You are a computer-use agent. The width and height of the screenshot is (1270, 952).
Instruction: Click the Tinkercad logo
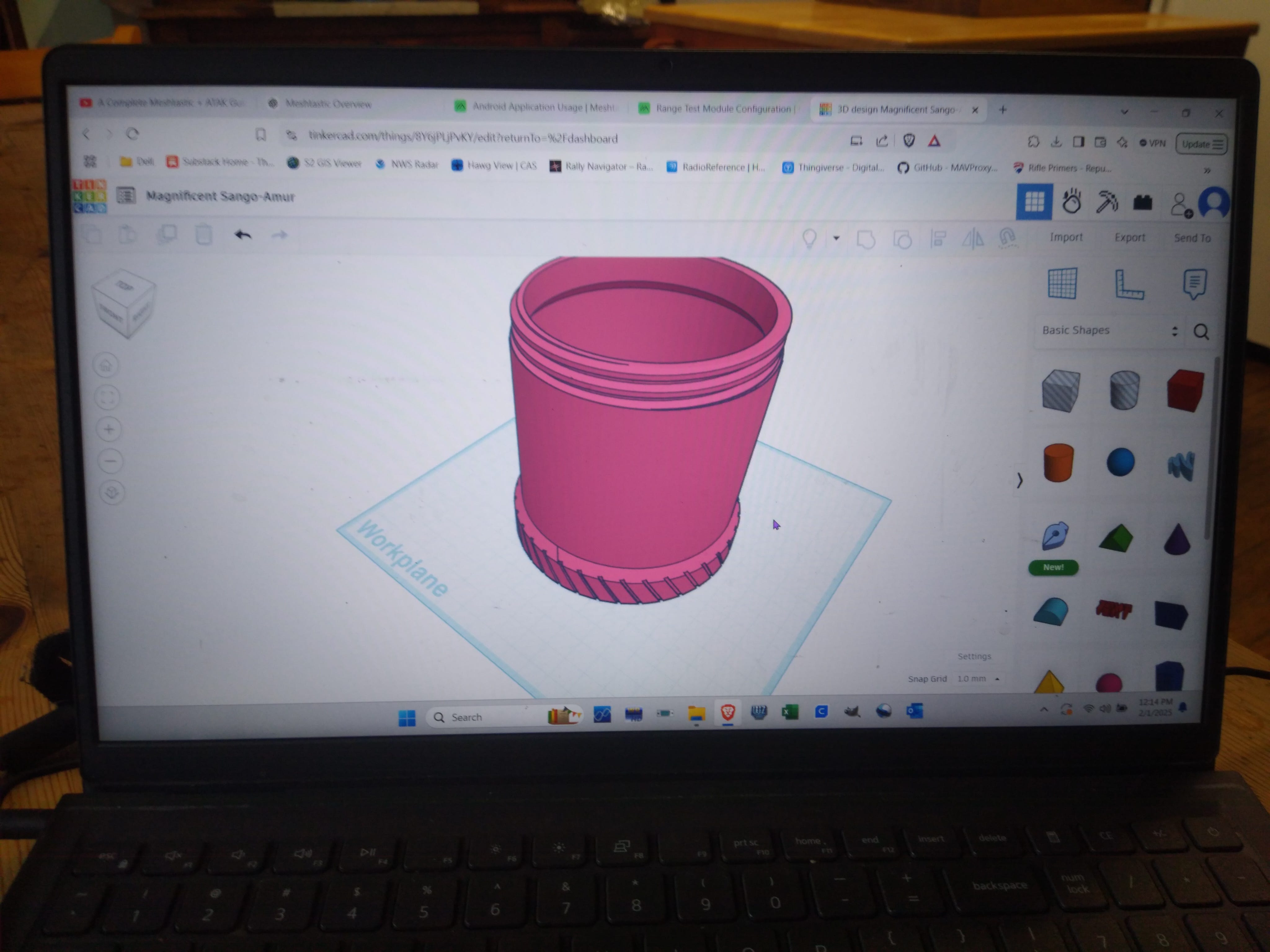coord(89,196)
